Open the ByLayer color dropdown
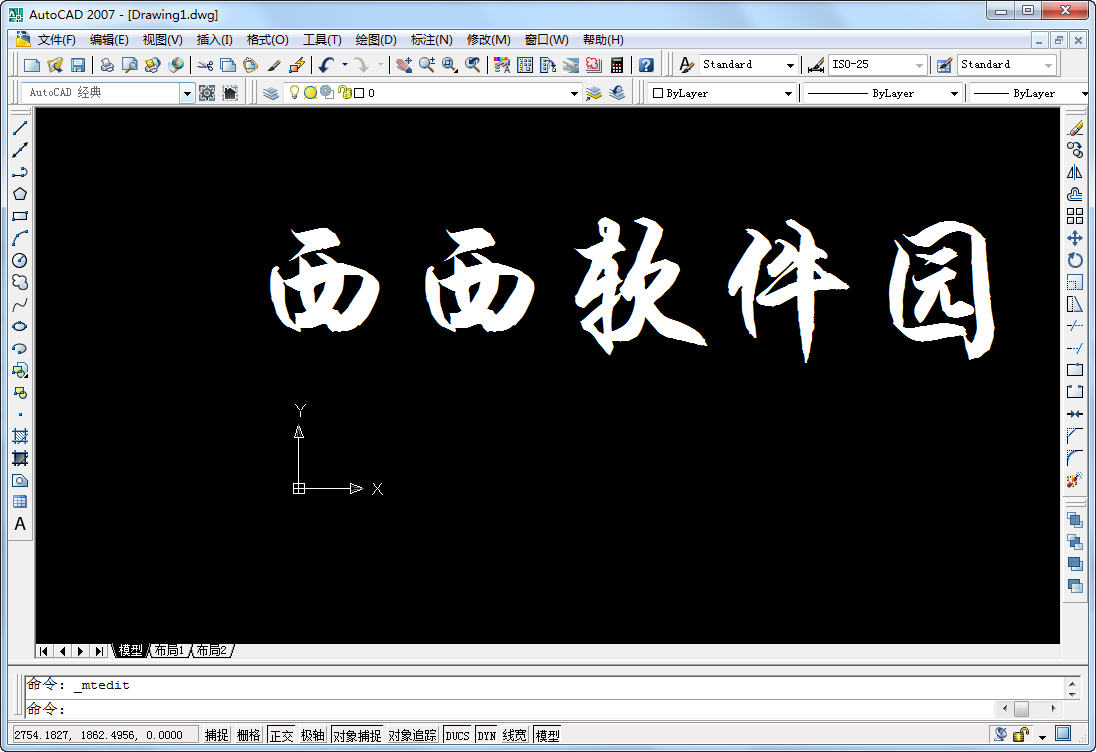Viewport: 1096px width, 752px height. coord(788,93)
